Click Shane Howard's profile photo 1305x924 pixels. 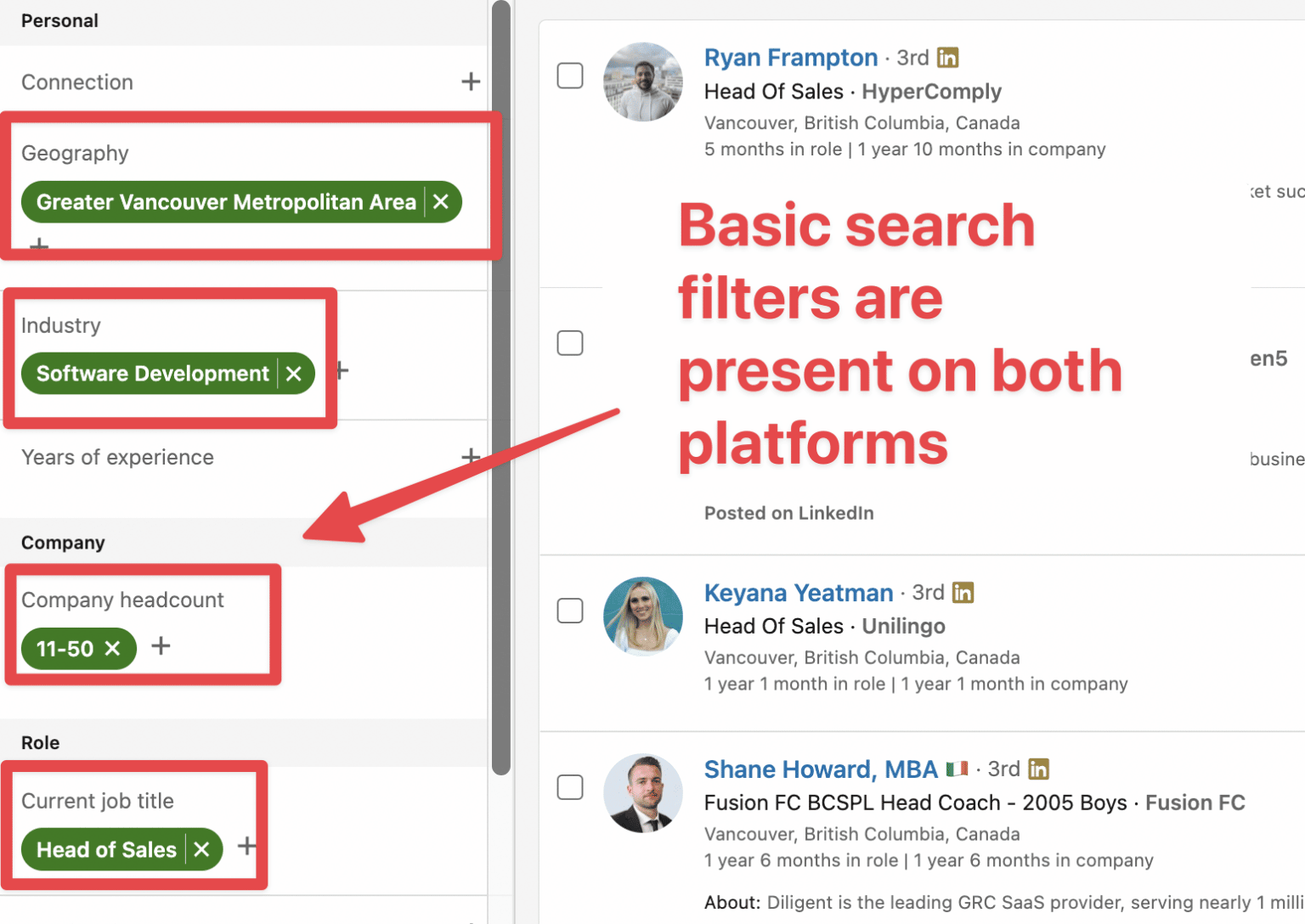[x=643, y=792]
